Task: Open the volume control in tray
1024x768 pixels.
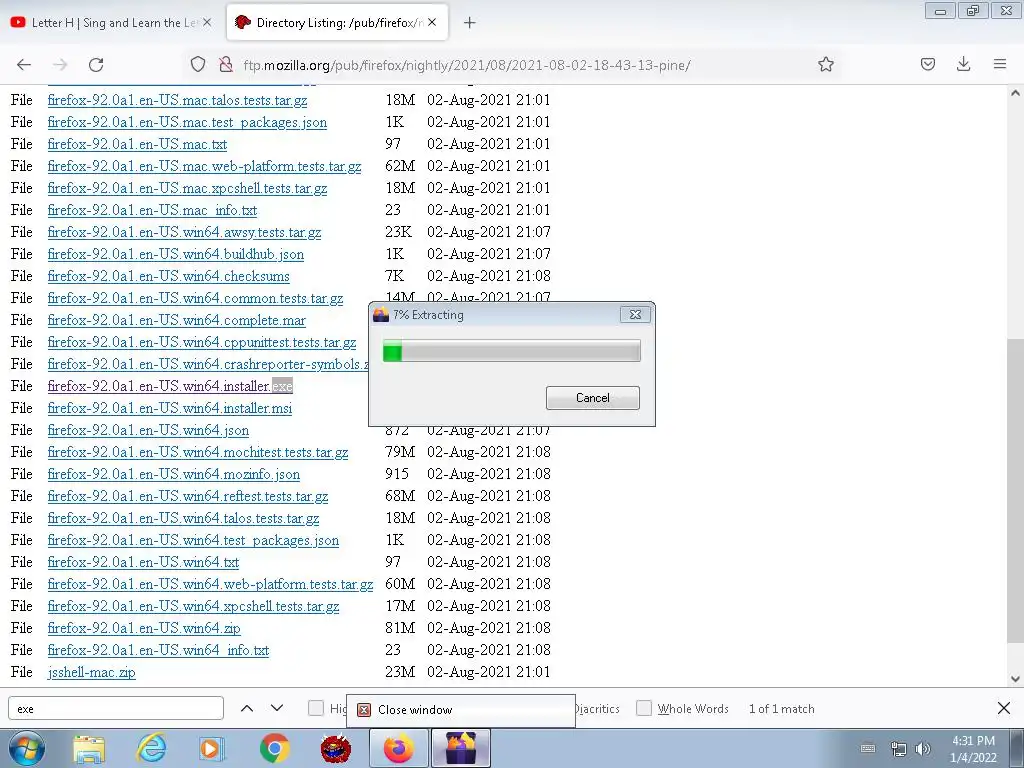Action: (923, 749)
